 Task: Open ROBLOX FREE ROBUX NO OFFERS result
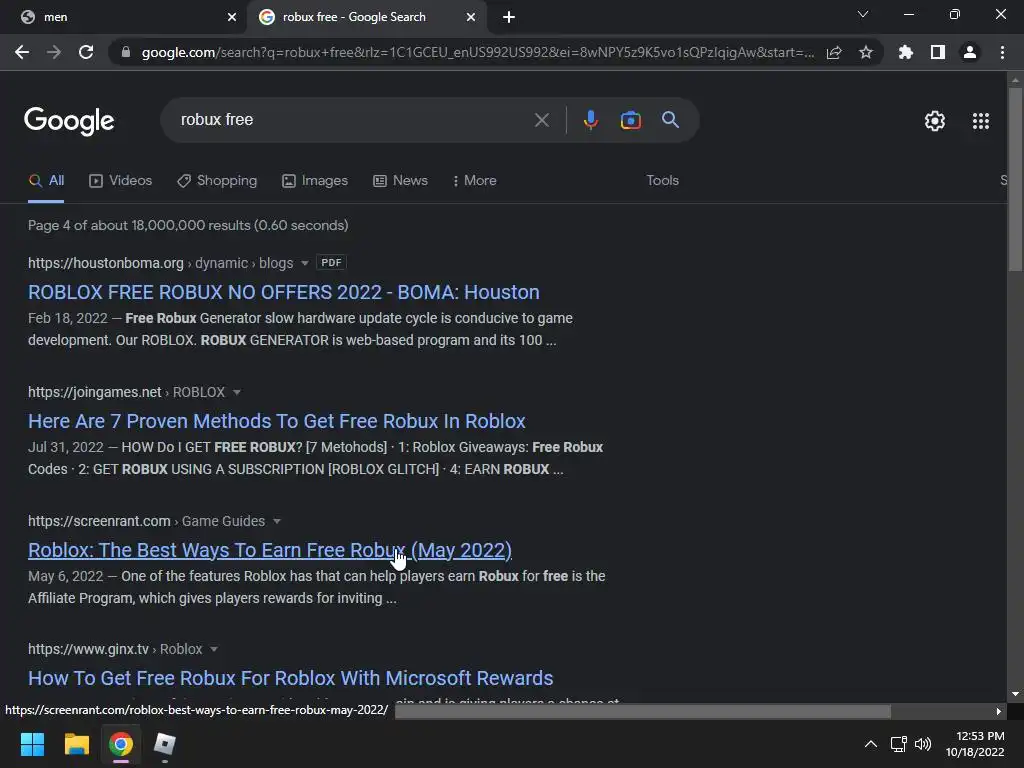[x=283, y=292]
